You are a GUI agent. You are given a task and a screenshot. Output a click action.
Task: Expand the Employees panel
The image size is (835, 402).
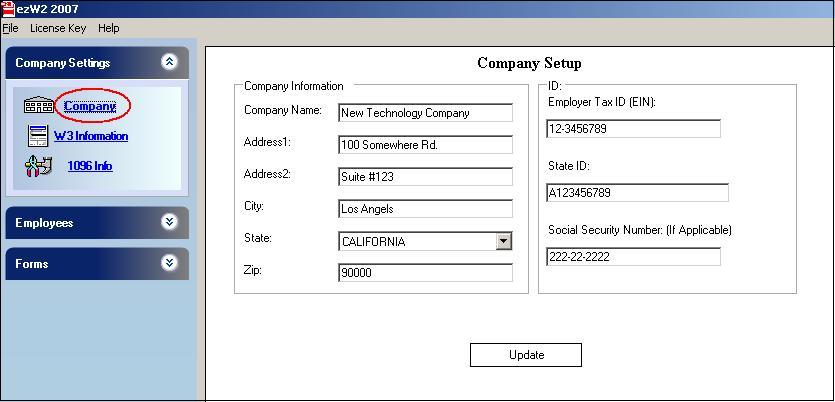point(169,222)
